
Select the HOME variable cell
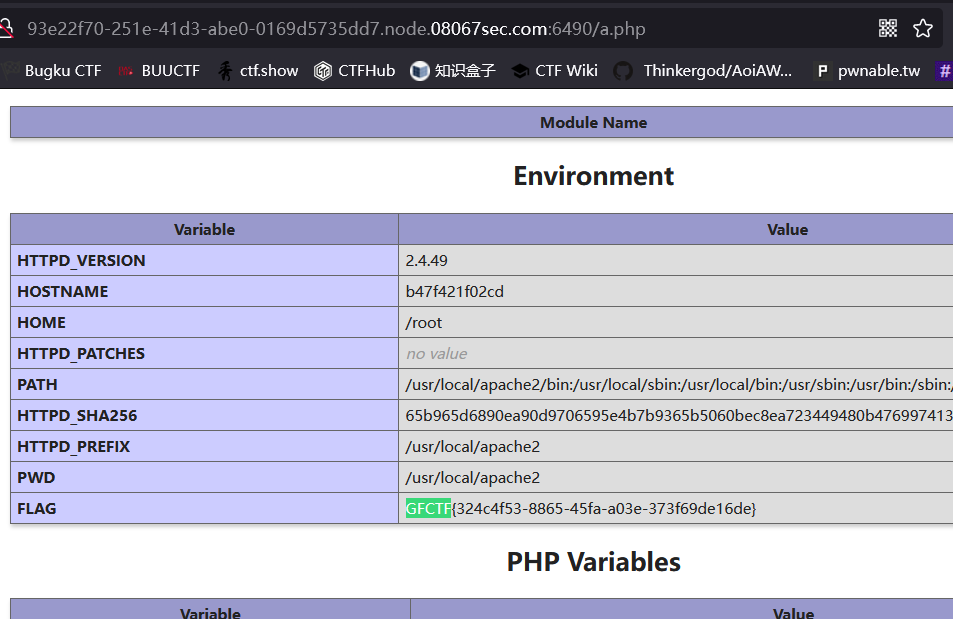point(204,322)
